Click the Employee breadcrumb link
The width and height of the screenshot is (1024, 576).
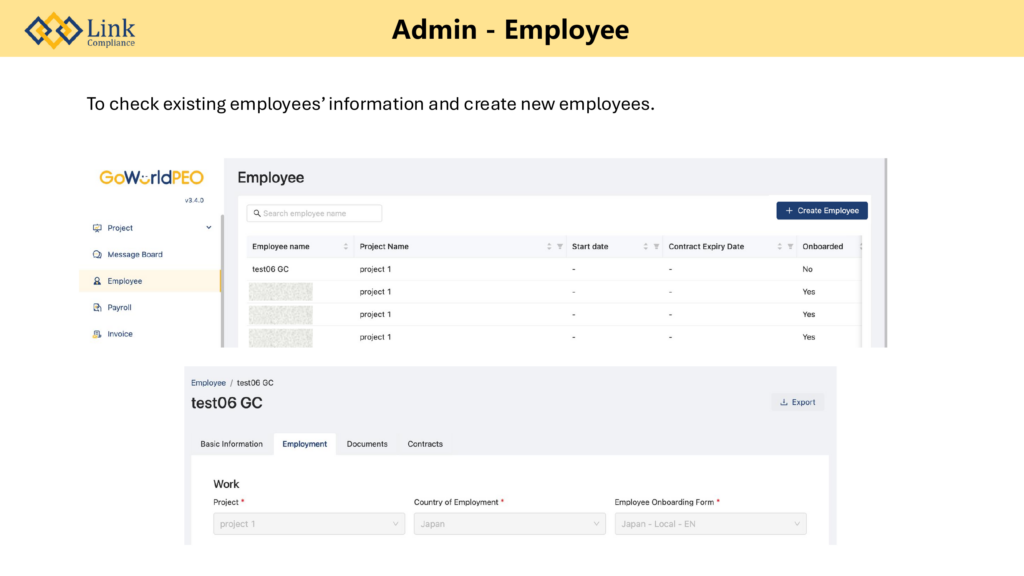208,383
